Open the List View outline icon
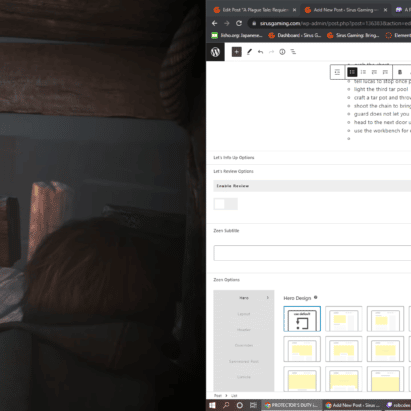This screenshot has height=411, width=411. [293, 52]
